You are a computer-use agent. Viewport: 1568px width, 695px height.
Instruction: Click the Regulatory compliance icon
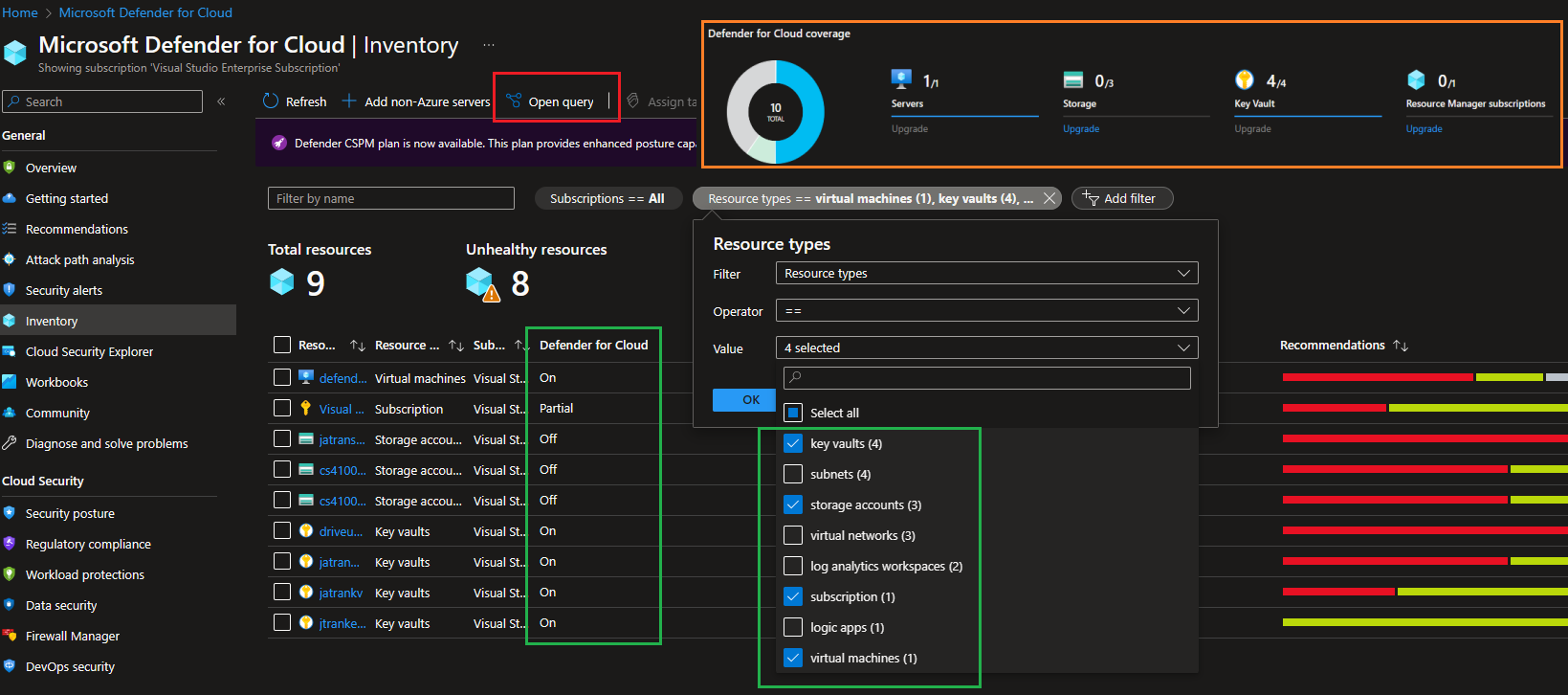pyautogui.click(x=10, y=544)
